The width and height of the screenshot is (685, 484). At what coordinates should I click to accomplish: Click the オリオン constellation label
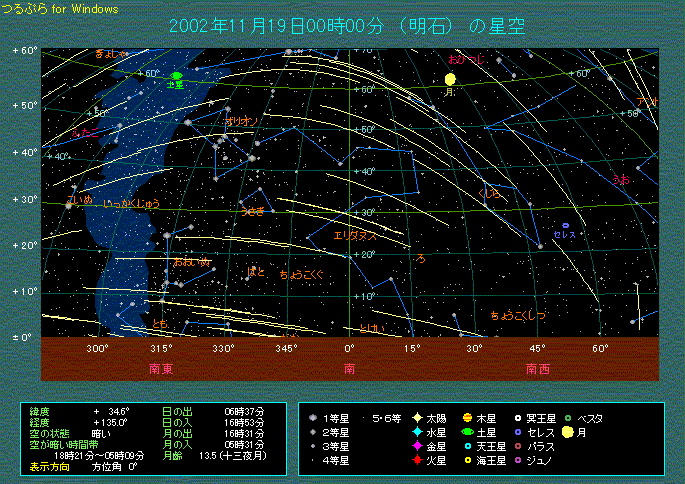click(x=242, y=121)
